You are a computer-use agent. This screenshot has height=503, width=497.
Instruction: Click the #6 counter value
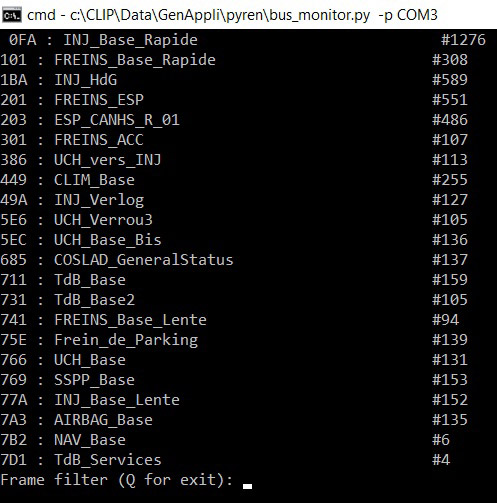(441, 440)
